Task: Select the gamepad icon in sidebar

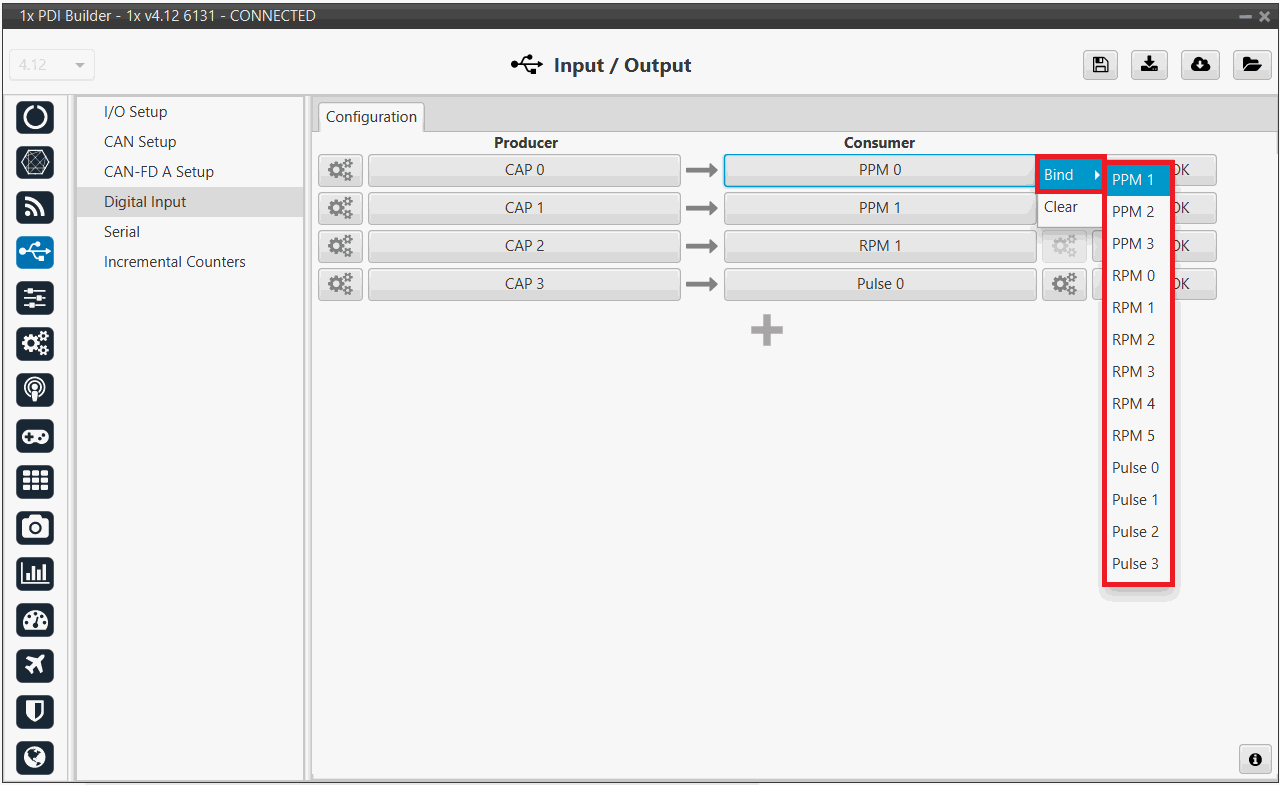Action: coord(35,436)
